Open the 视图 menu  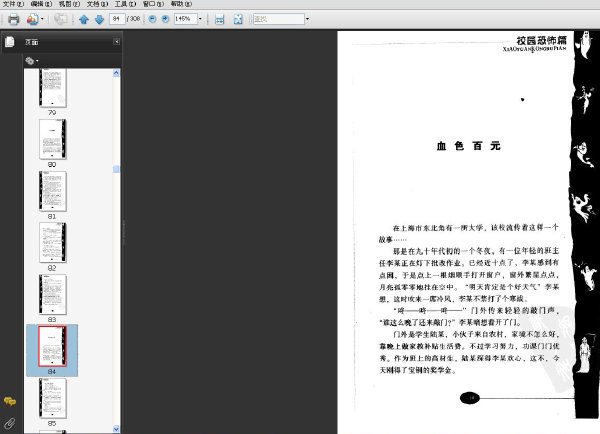click(x=69, y=4)
